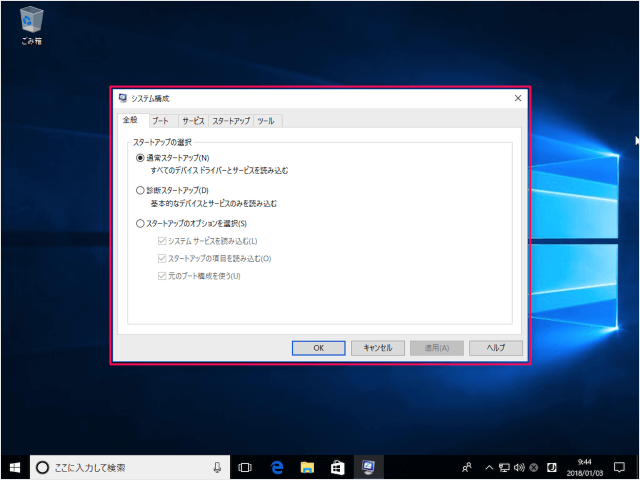Open Task View in the taskbar
The image size is (640, 480).
(x=245, y=467)
